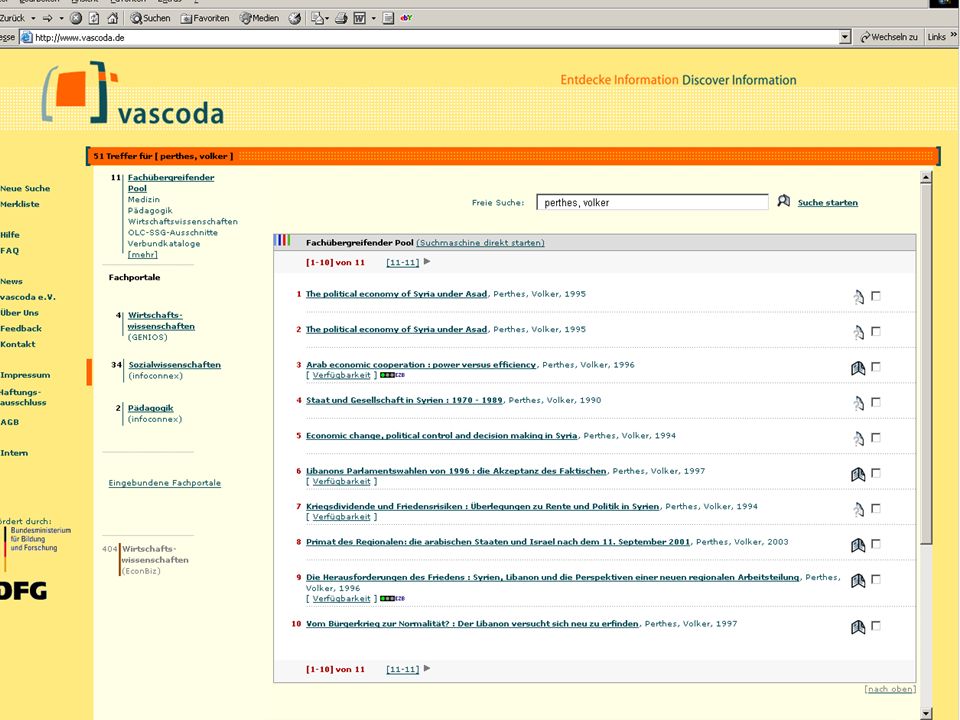Click the nach oben link
Image resolution: width=960 pixels, height=720 pixels.
coord(890,689)
